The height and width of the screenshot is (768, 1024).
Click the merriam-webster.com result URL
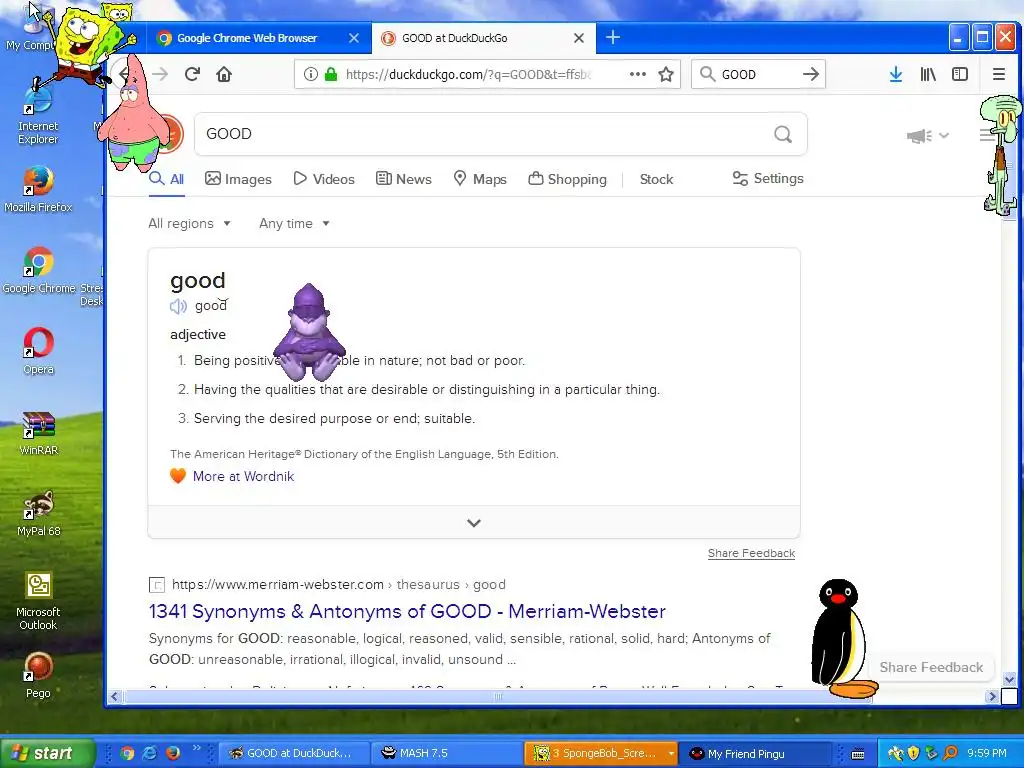[338, 584]
